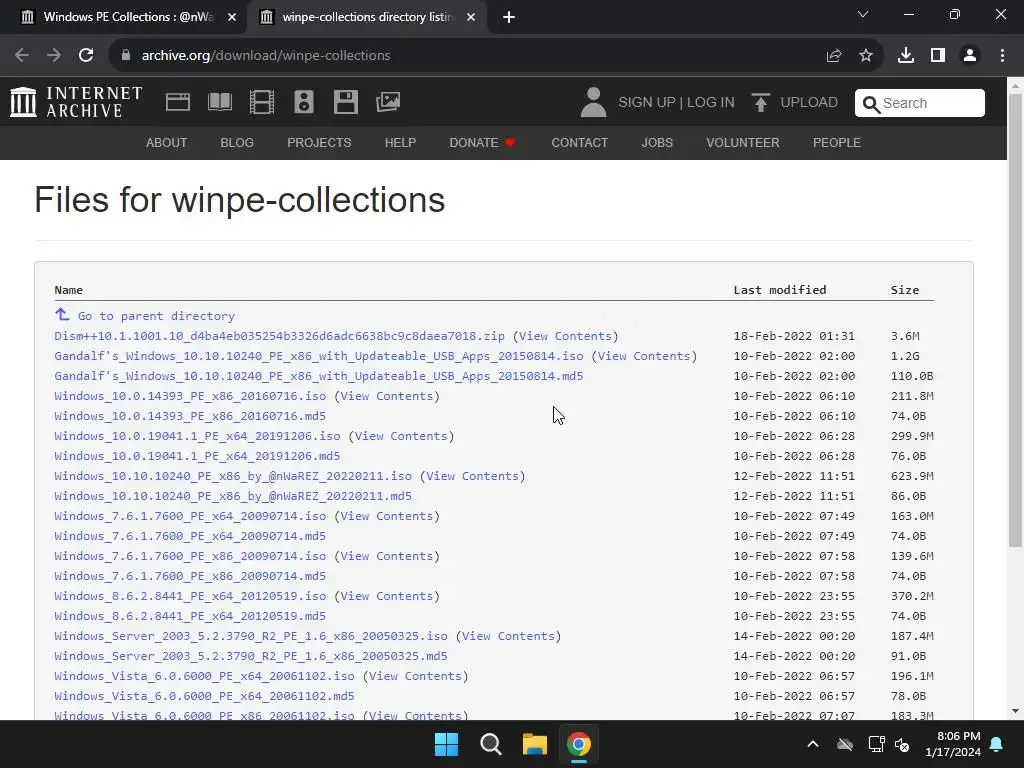Click Chrome icon in taskbar
Screen dimensions: 1024x768
click(579, 744)
